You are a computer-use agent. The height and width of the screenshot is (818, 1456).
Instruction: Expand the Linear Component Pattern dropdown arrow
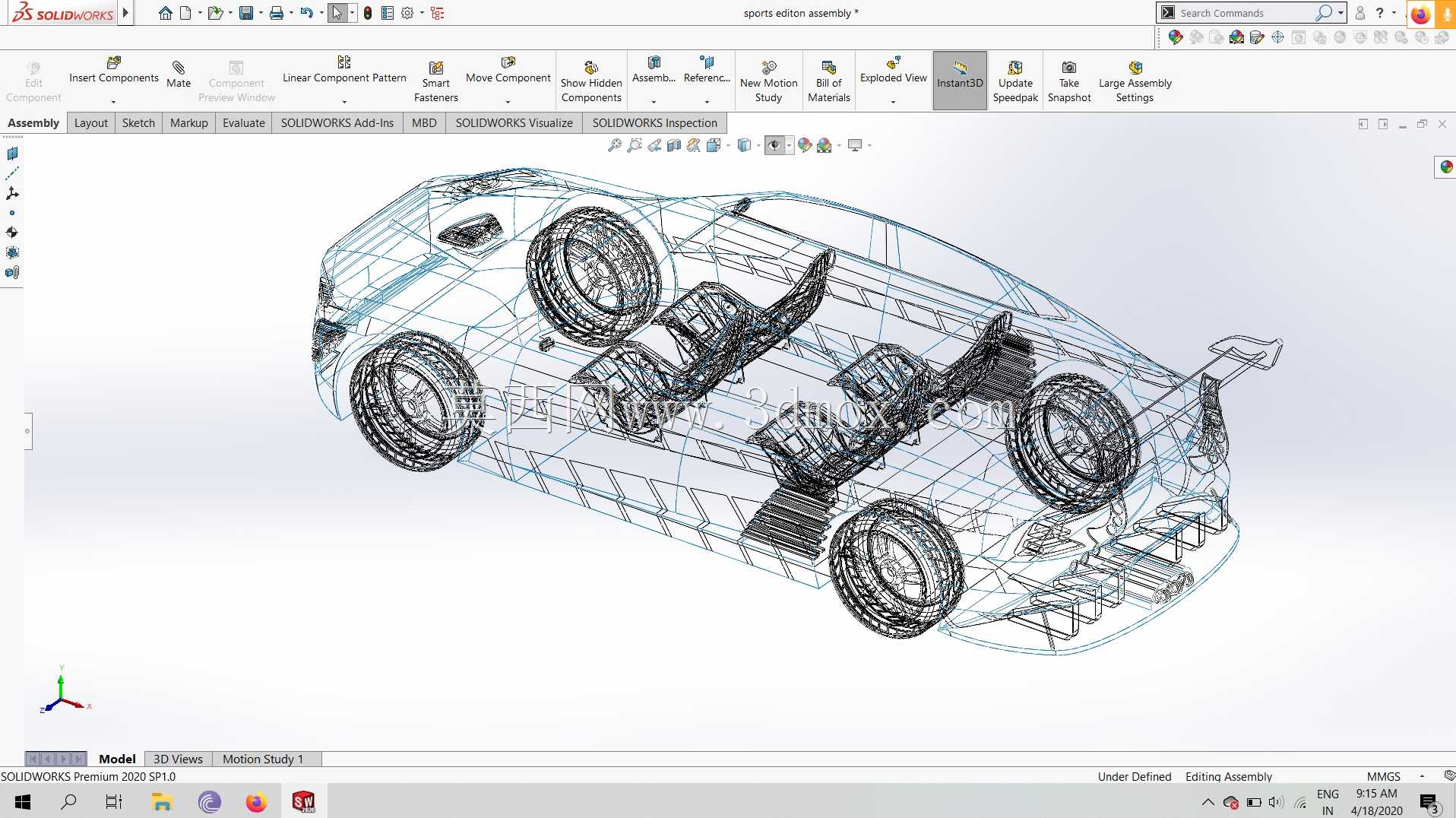[x=344, y=102]
